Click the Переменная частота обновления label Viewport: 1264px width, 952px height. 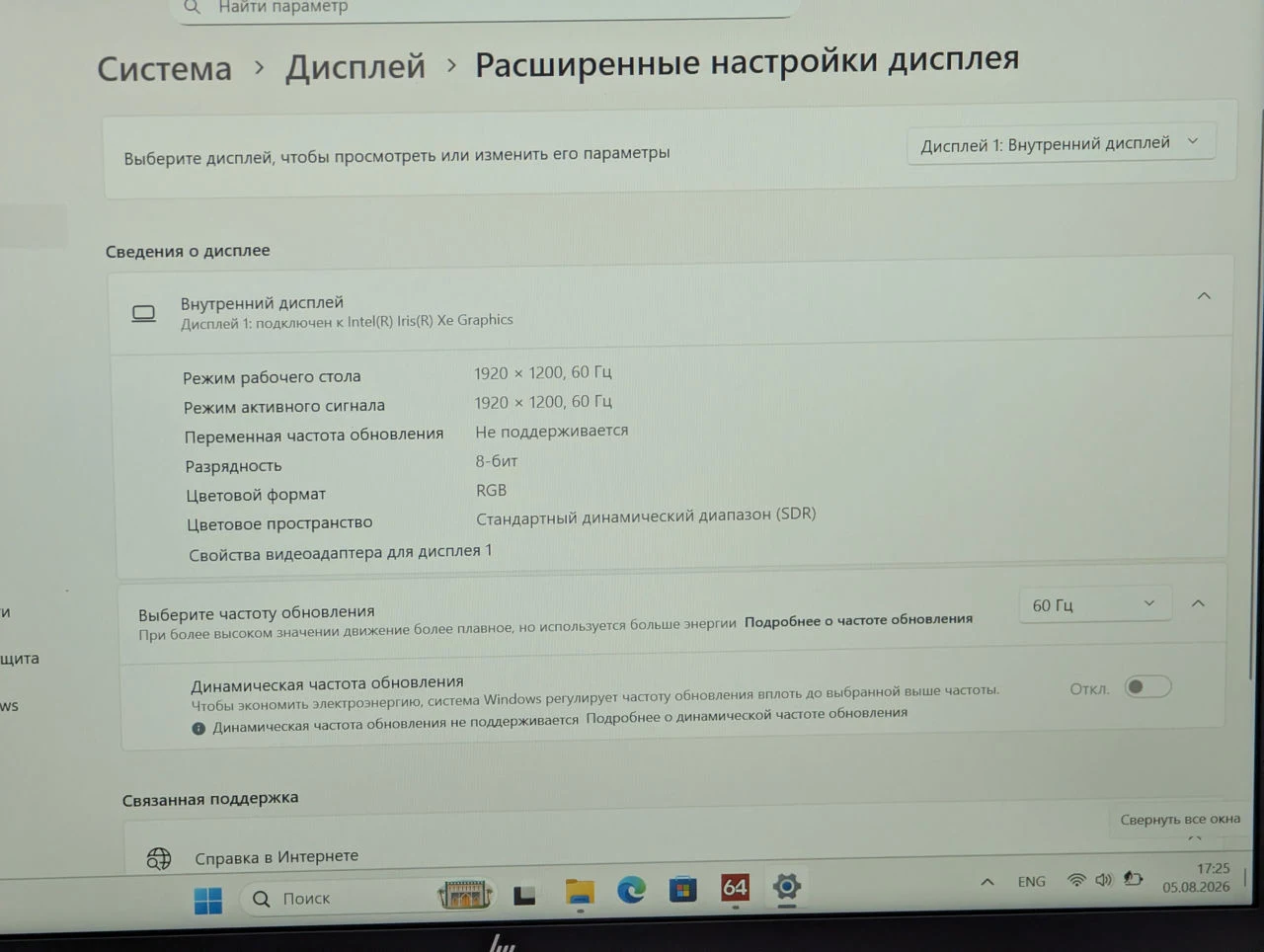click(x=314, y=436)
